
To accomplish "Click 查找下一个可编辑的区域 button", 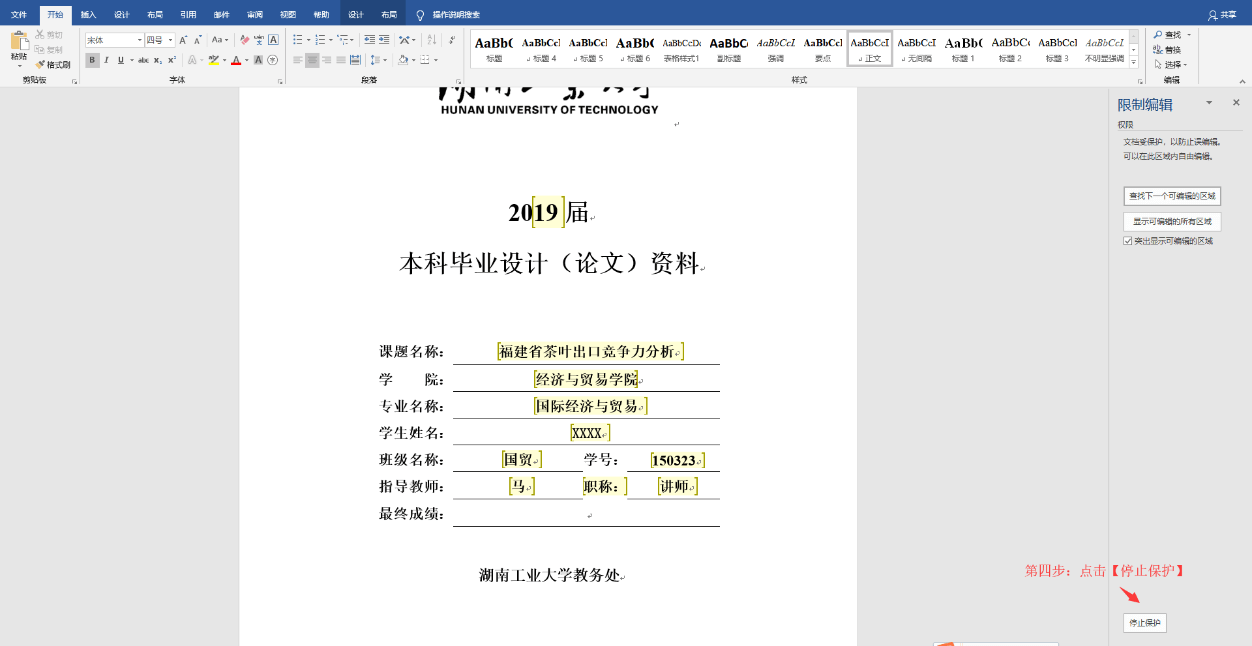I will [1172, 196].
